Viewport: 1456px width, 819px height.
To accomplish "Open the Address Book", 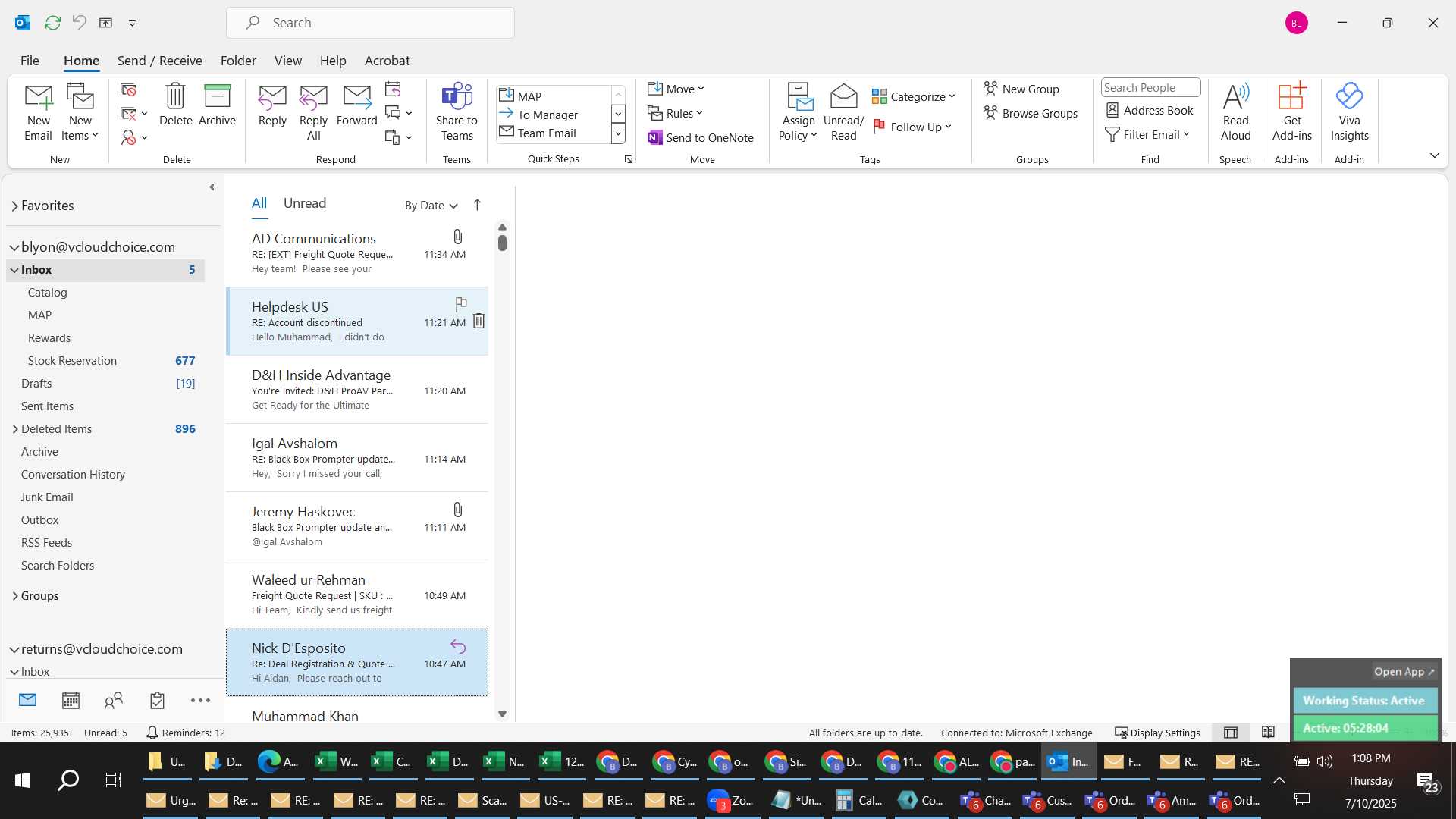I will click(x=1150, y=110).
